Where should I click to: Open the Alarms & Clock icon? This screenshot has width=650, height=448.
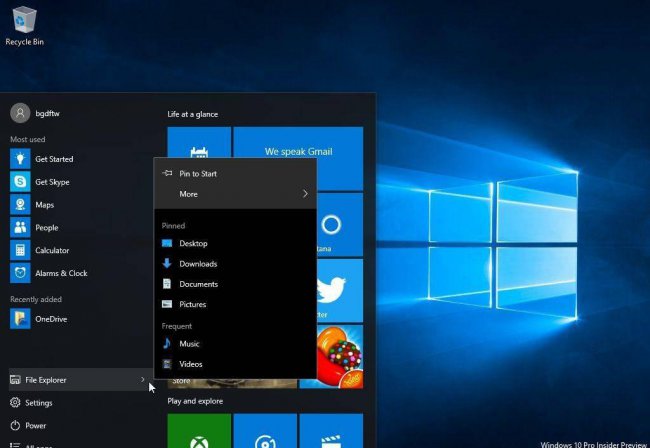click(x=20, y=273)
